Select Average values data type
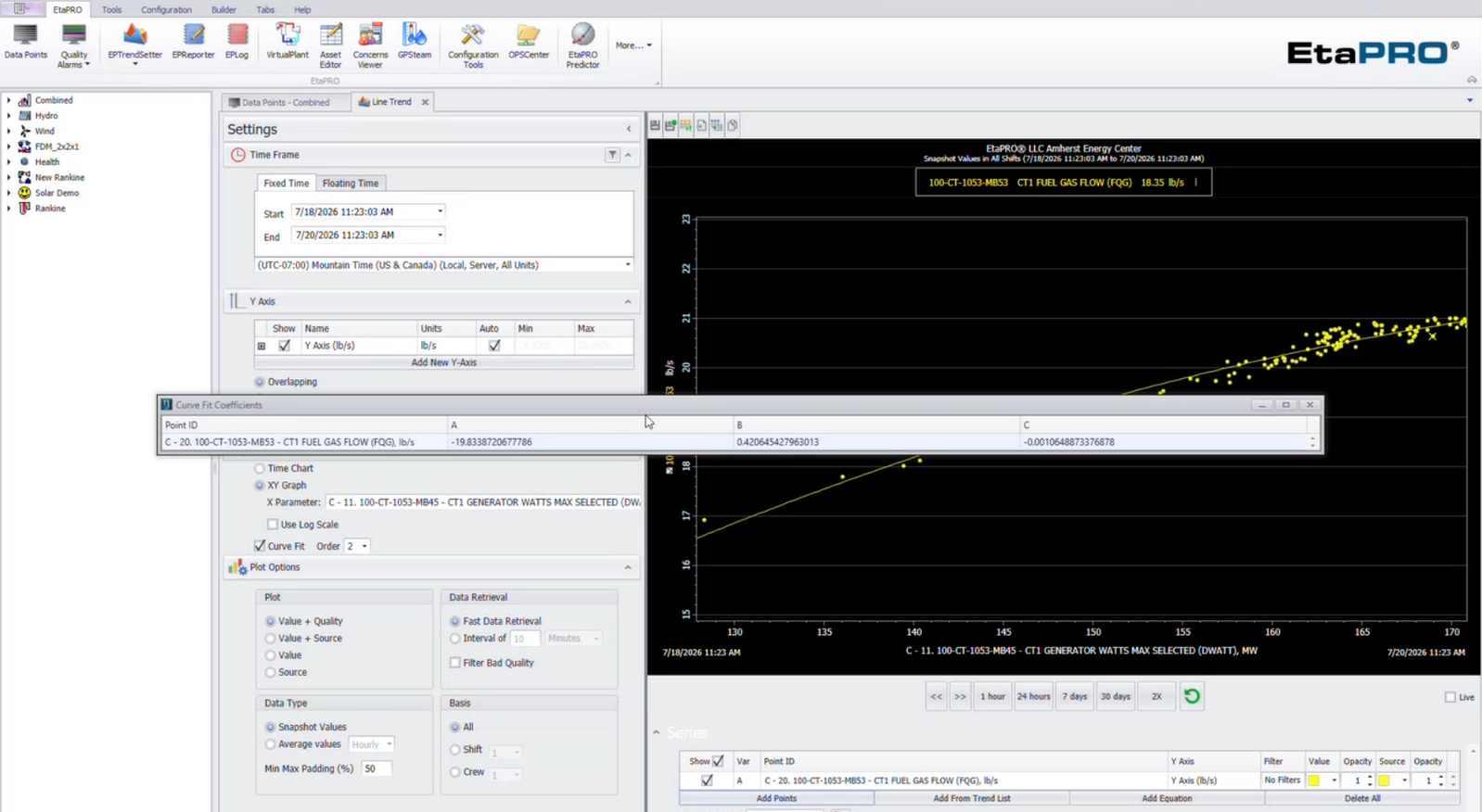The height and width of the screenshot is (812, 1482). point(271,744)
